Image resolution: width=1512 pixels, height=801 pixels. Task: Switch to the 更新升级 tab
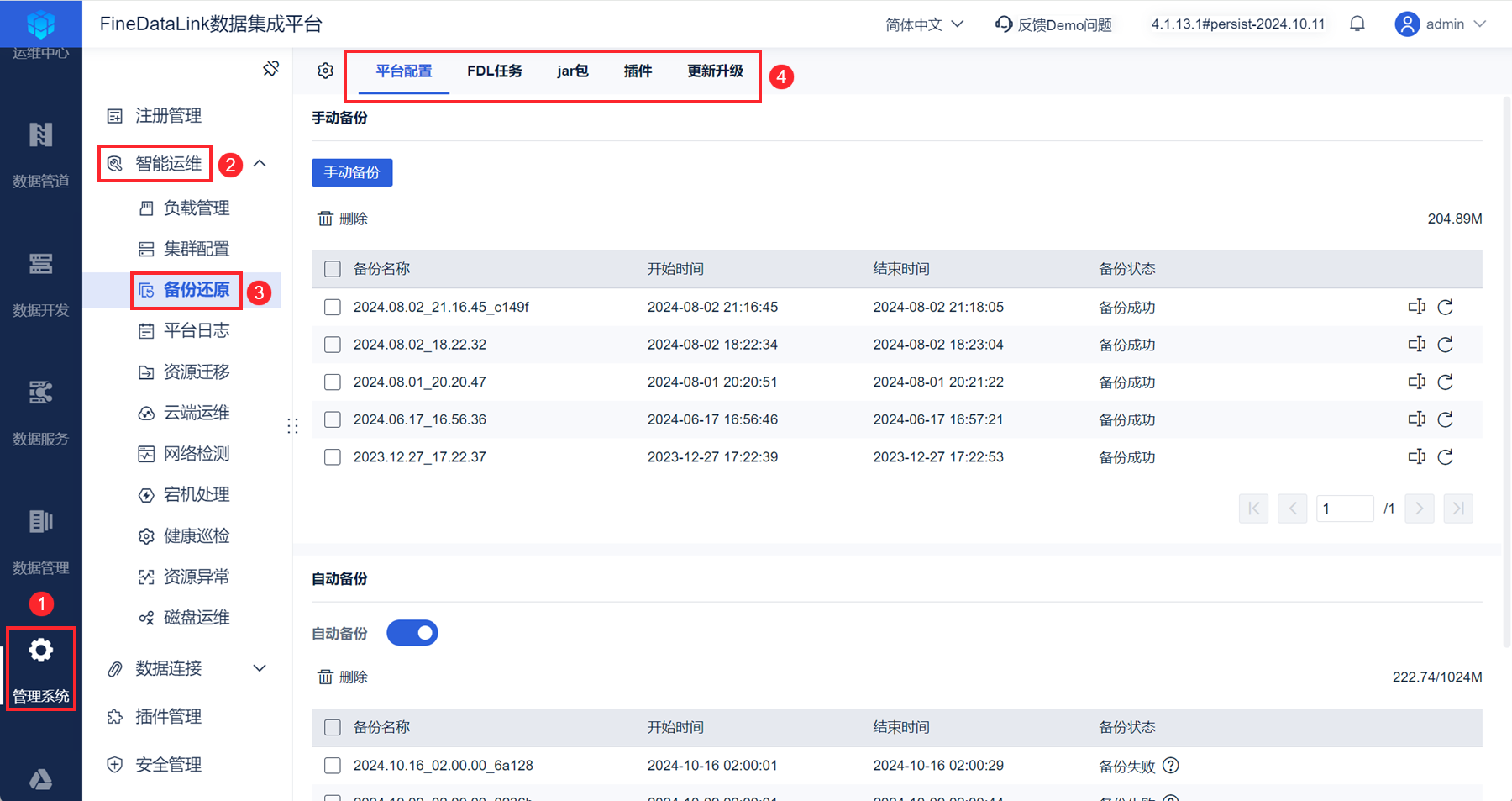[716, 71]
